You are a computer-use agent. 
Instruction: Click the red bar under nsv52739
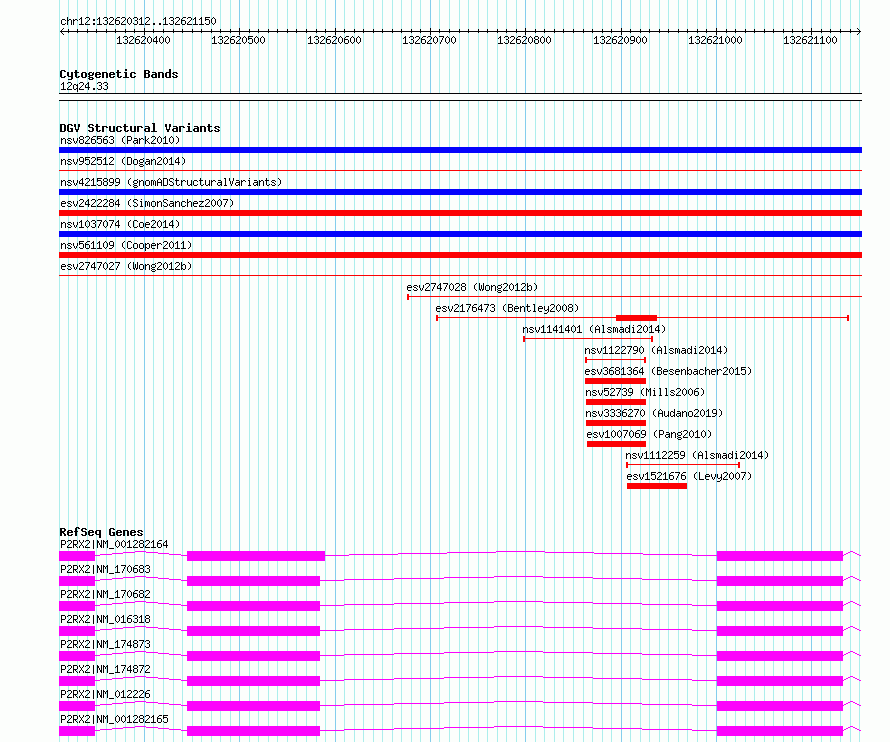[616, 403]
